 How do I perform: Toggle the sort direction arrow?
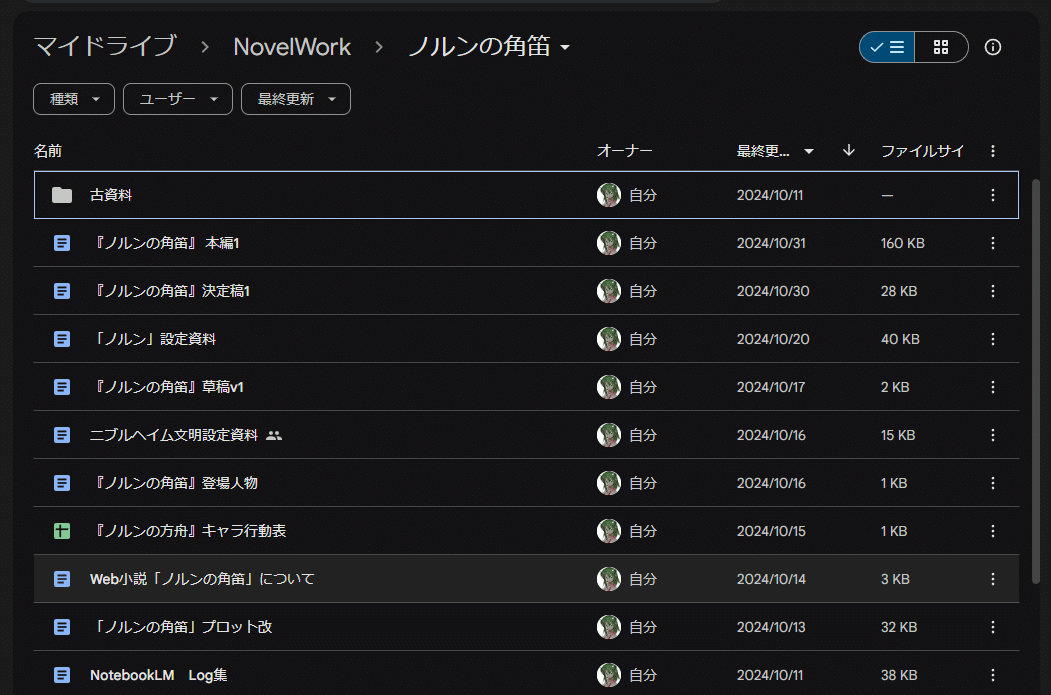coord(847,151)
